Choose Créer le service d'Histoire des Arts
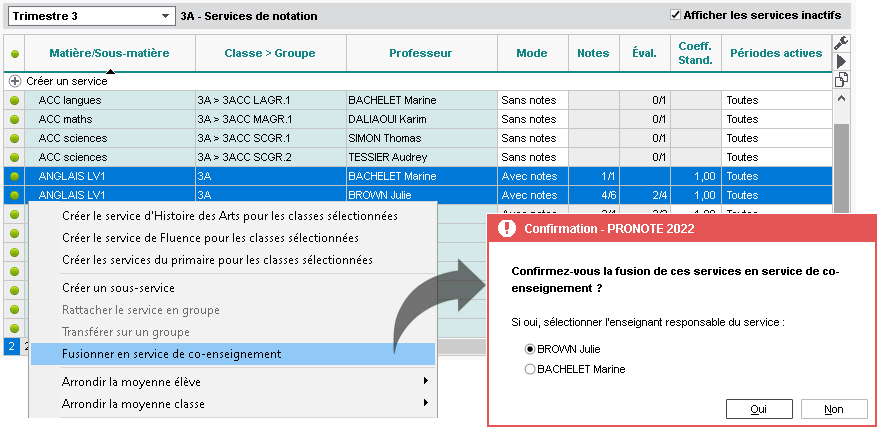878x428 pixels. pyautogui.click(x=232, y=216)
